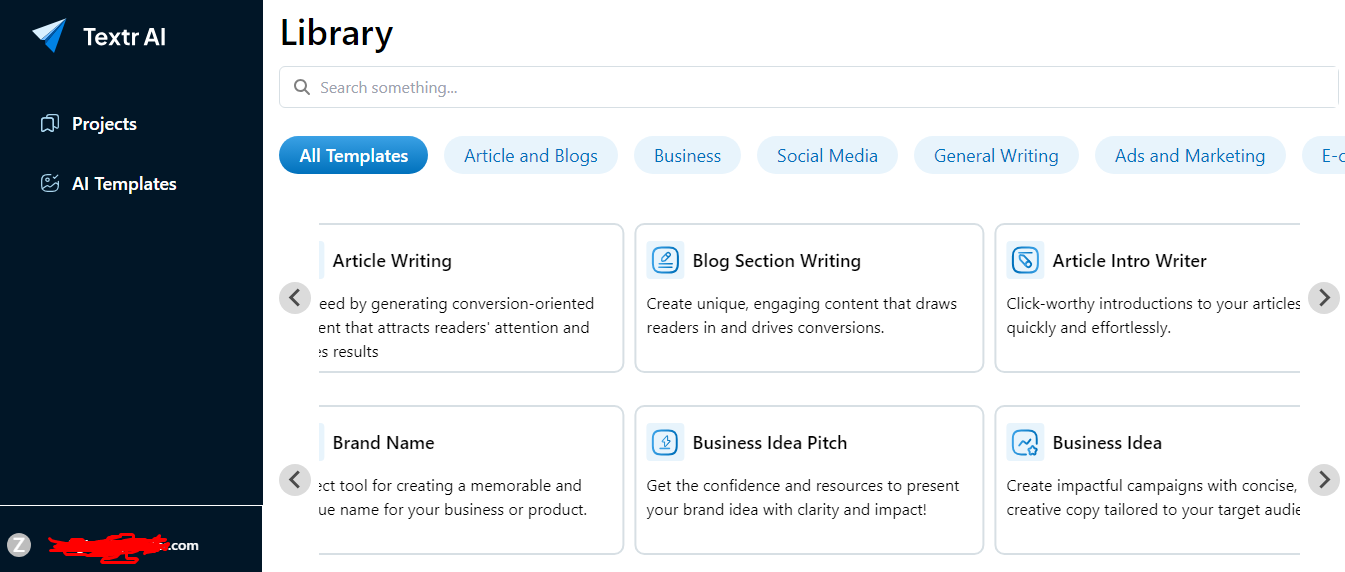Open the General Writing category
1345x572 pixels.
[x=996, y=155]
